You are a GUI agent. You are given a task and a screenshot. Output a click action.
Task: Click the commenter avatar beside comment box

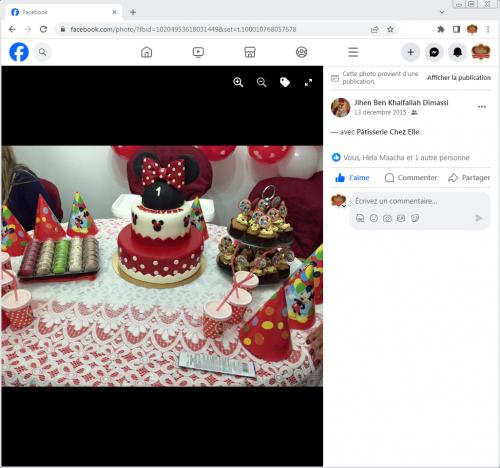click(x=339, y=201)
